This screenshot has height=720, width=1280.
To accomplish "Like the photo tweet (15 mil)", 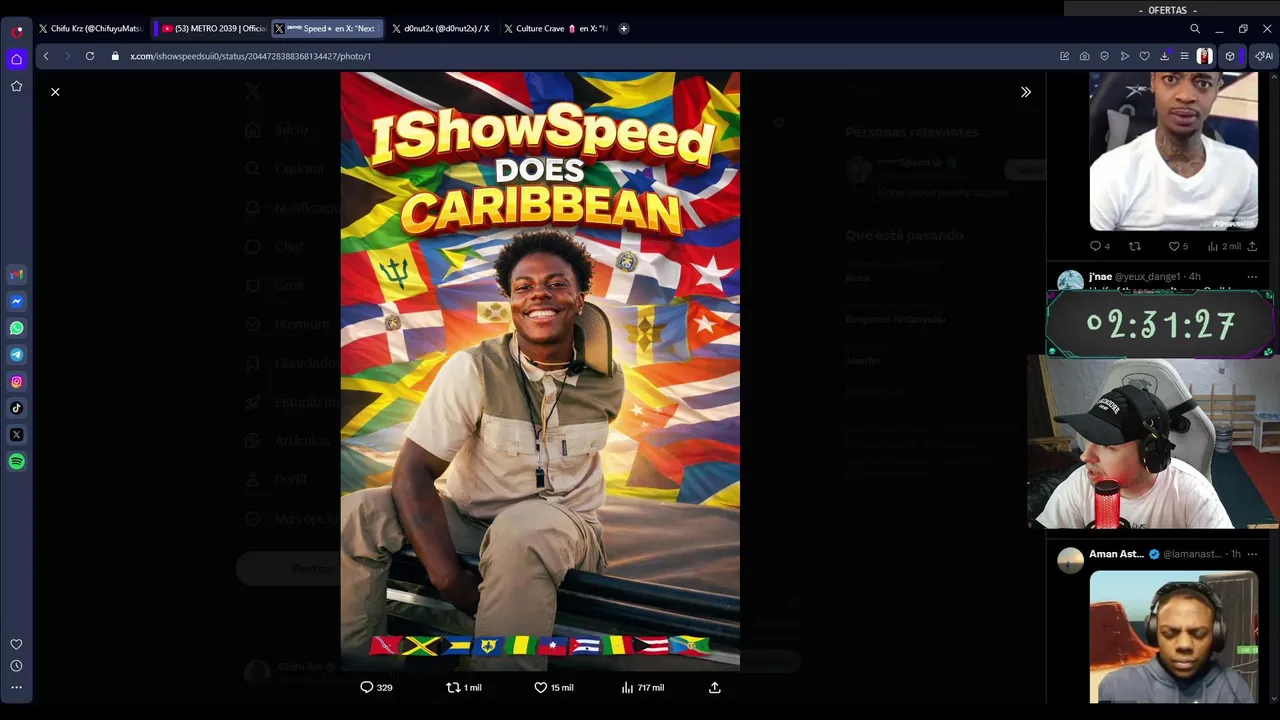I will [553, 688].
